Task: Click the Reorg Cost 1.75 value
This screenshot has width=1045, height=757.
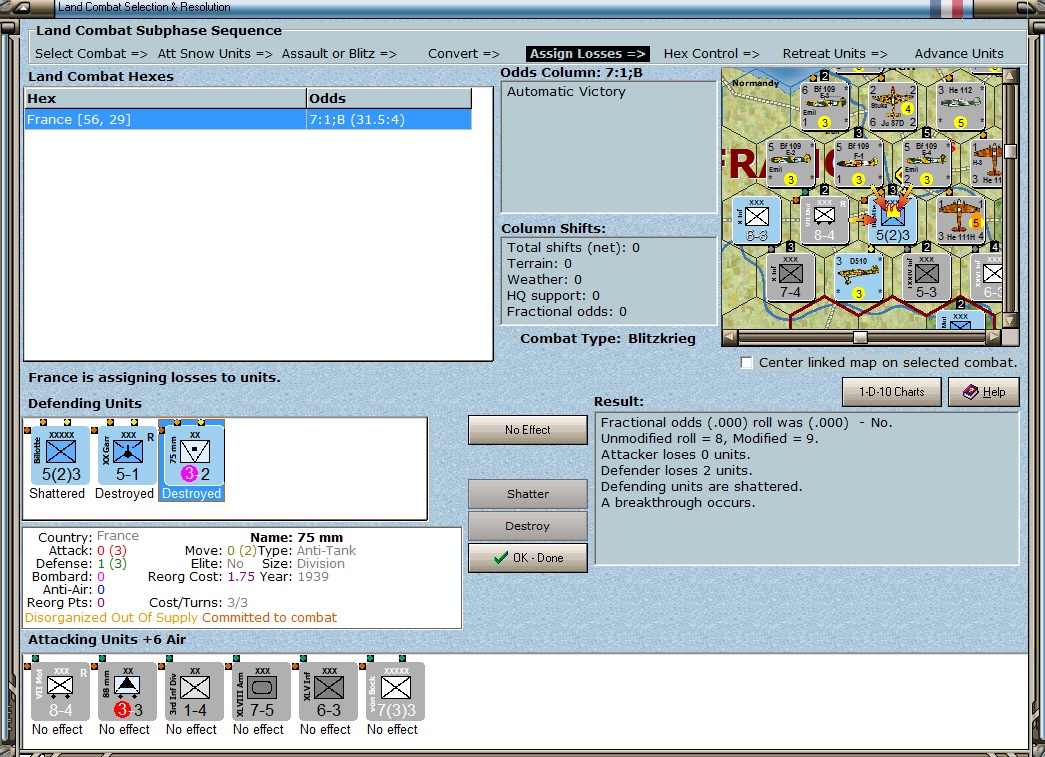Action: (x=241, y=576)
